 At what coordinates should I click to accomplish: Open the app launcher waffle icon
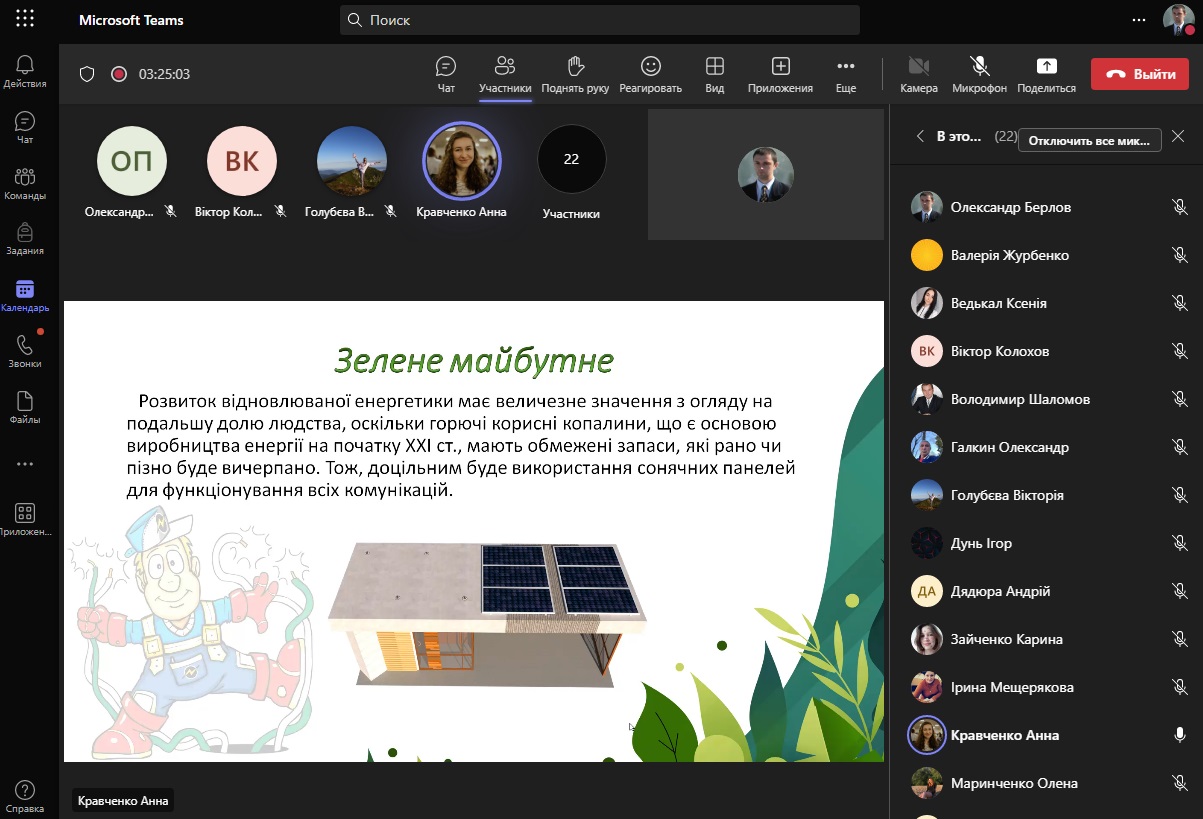pyautogui.click(x=25, y=19)
